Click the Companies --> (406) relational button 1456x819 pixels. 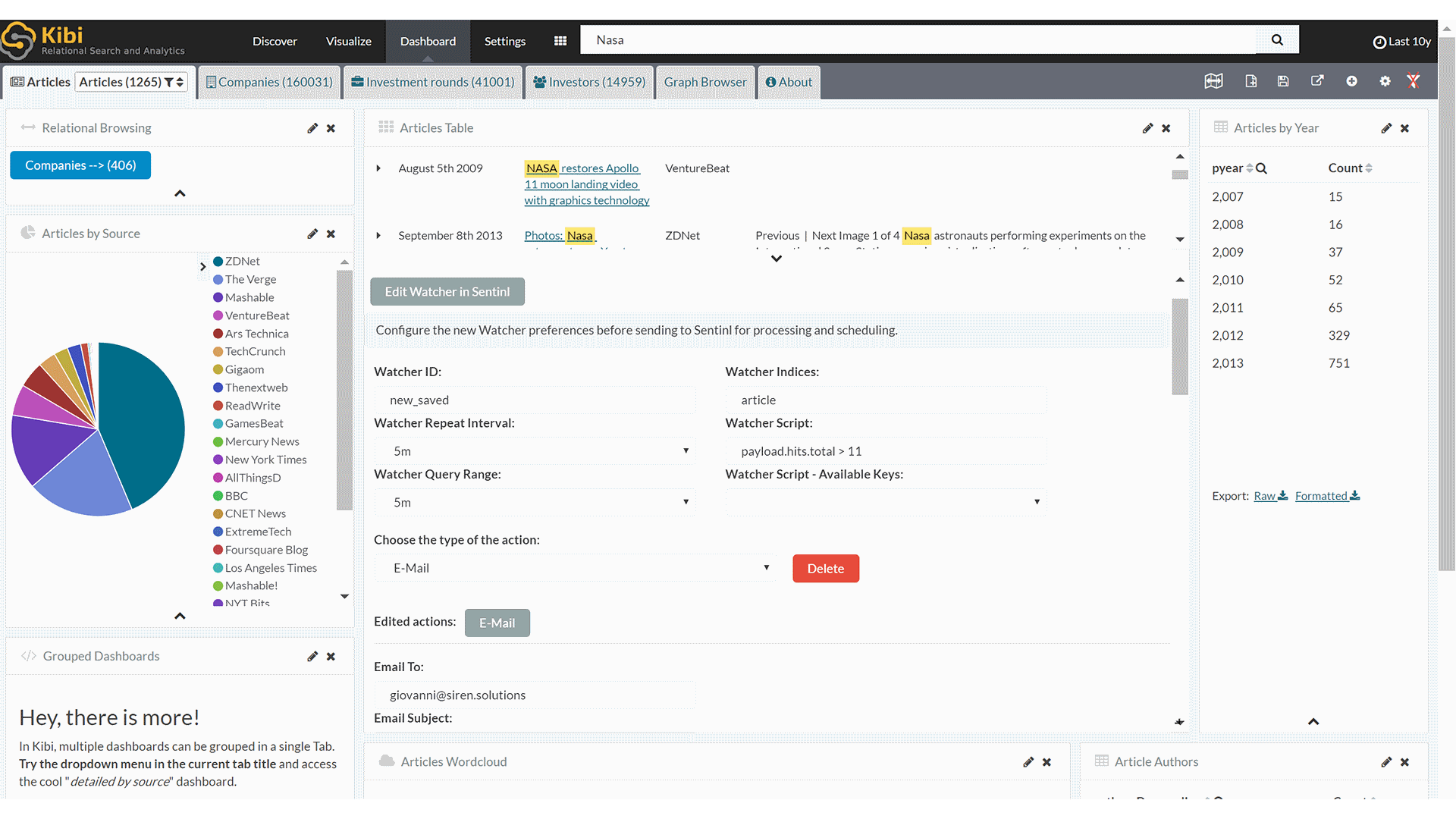click(x=80, y=165)
